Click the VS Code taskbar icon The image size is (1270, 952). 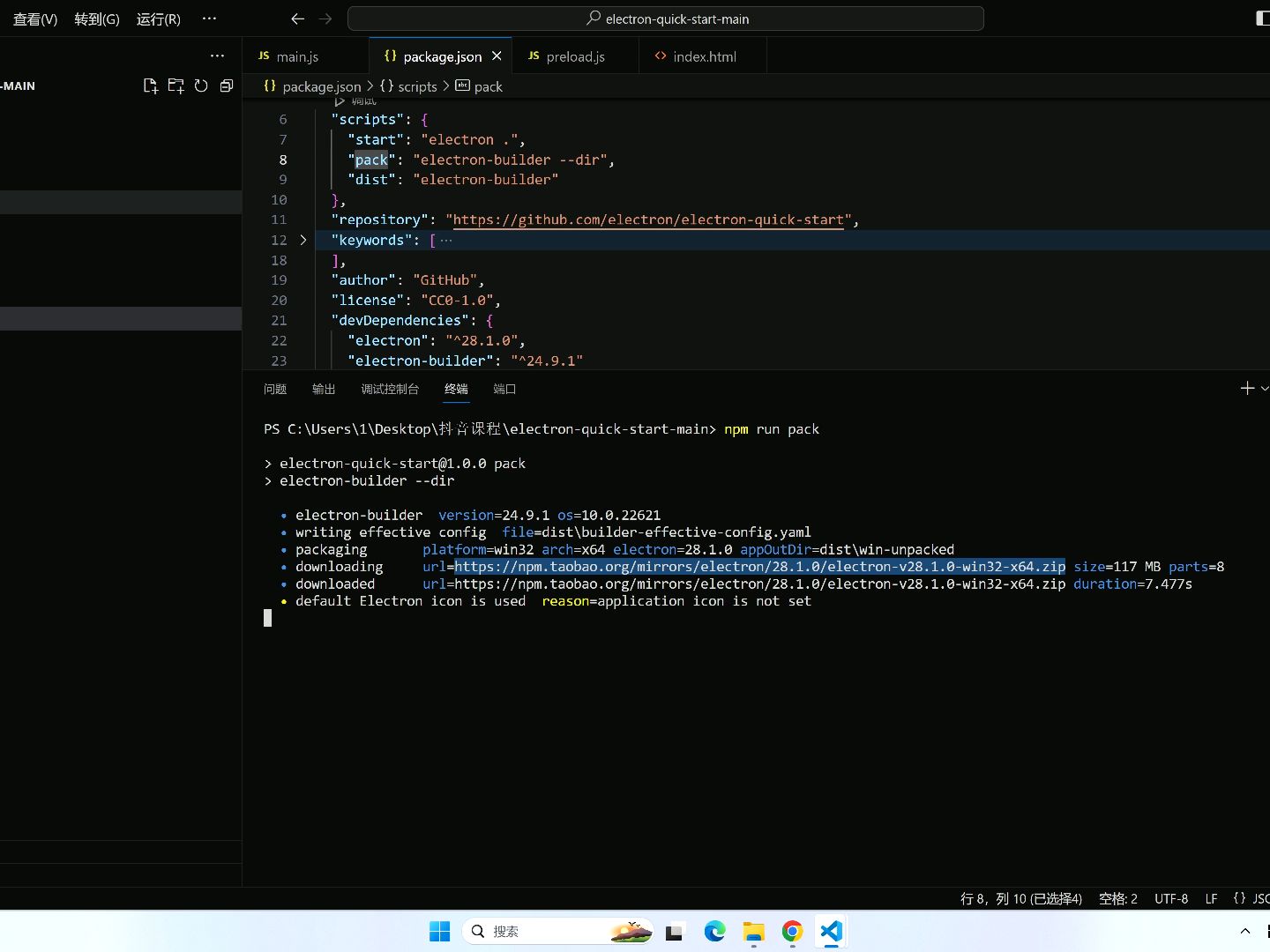(831, 931)
